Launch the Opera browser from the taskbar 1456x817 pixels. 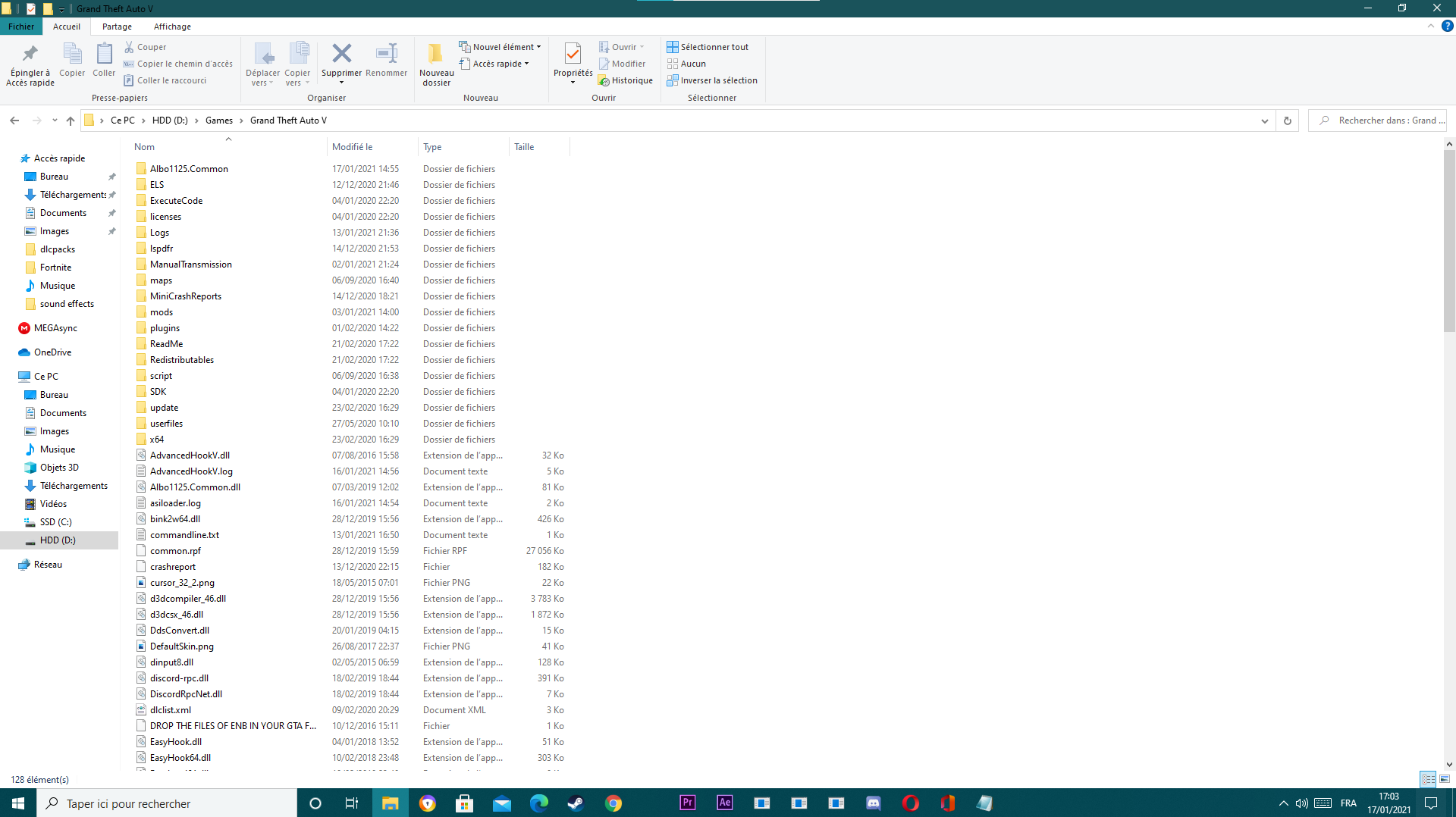(911, 803)
